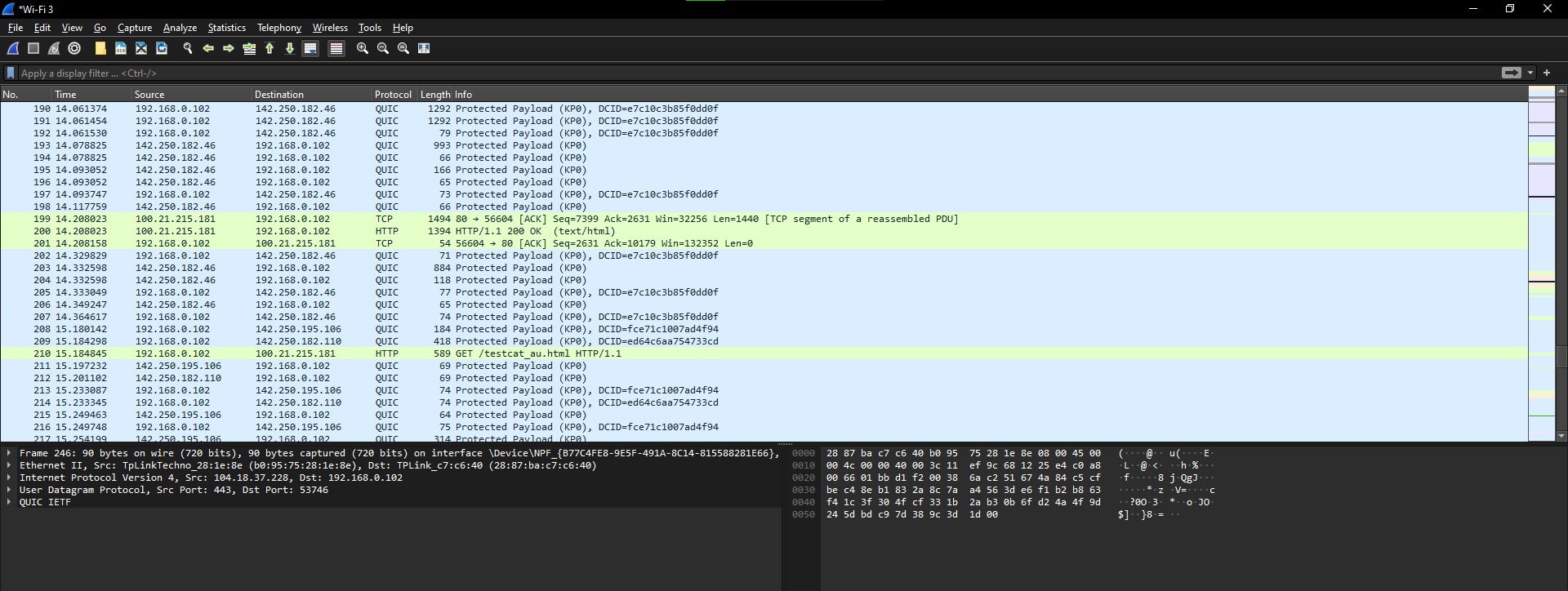Open the Analyze menu
The image size is (1568, 591).
coord(180,28)
